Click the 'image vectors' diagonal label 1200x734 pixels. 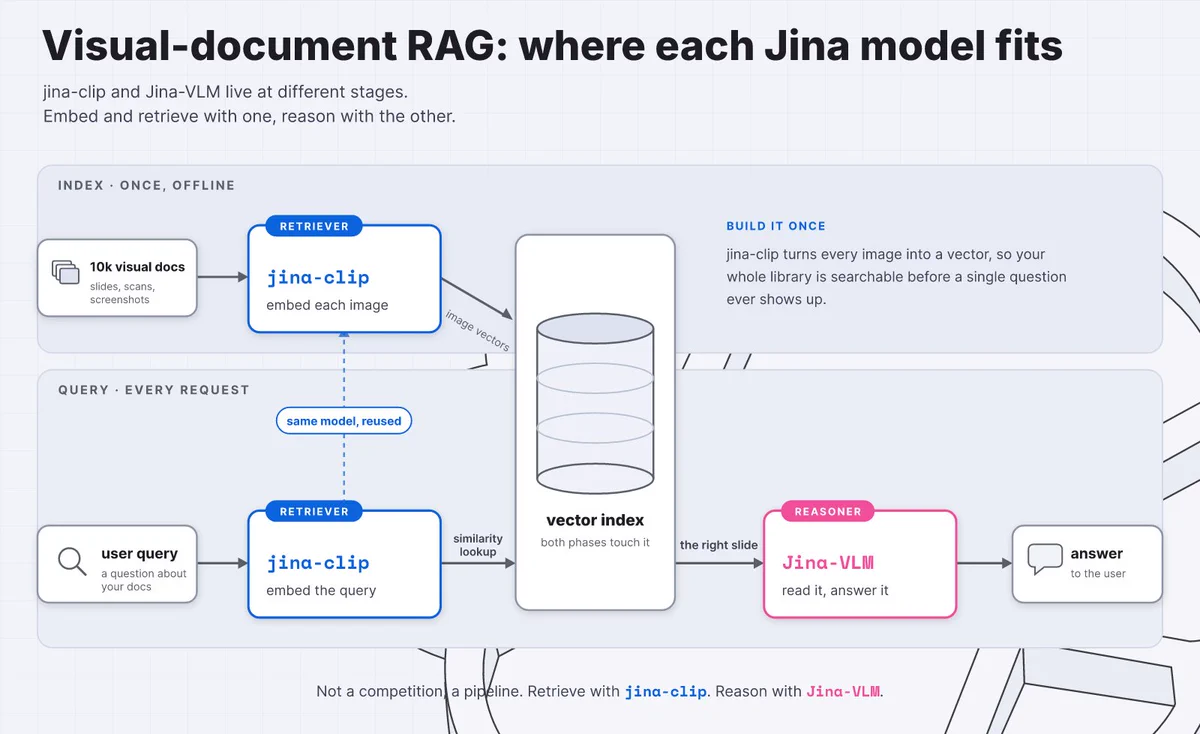pyautogui.click(x=477, y=331)
